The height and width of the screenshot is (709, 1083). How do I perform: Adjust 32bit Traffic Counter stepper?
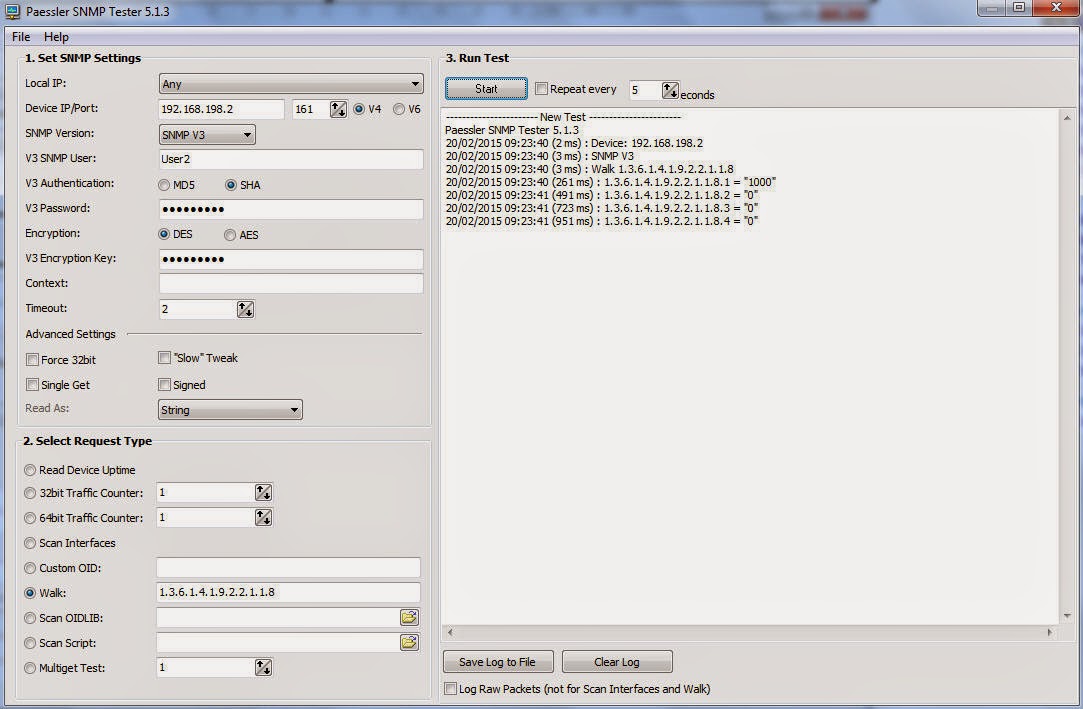point(263,492)
